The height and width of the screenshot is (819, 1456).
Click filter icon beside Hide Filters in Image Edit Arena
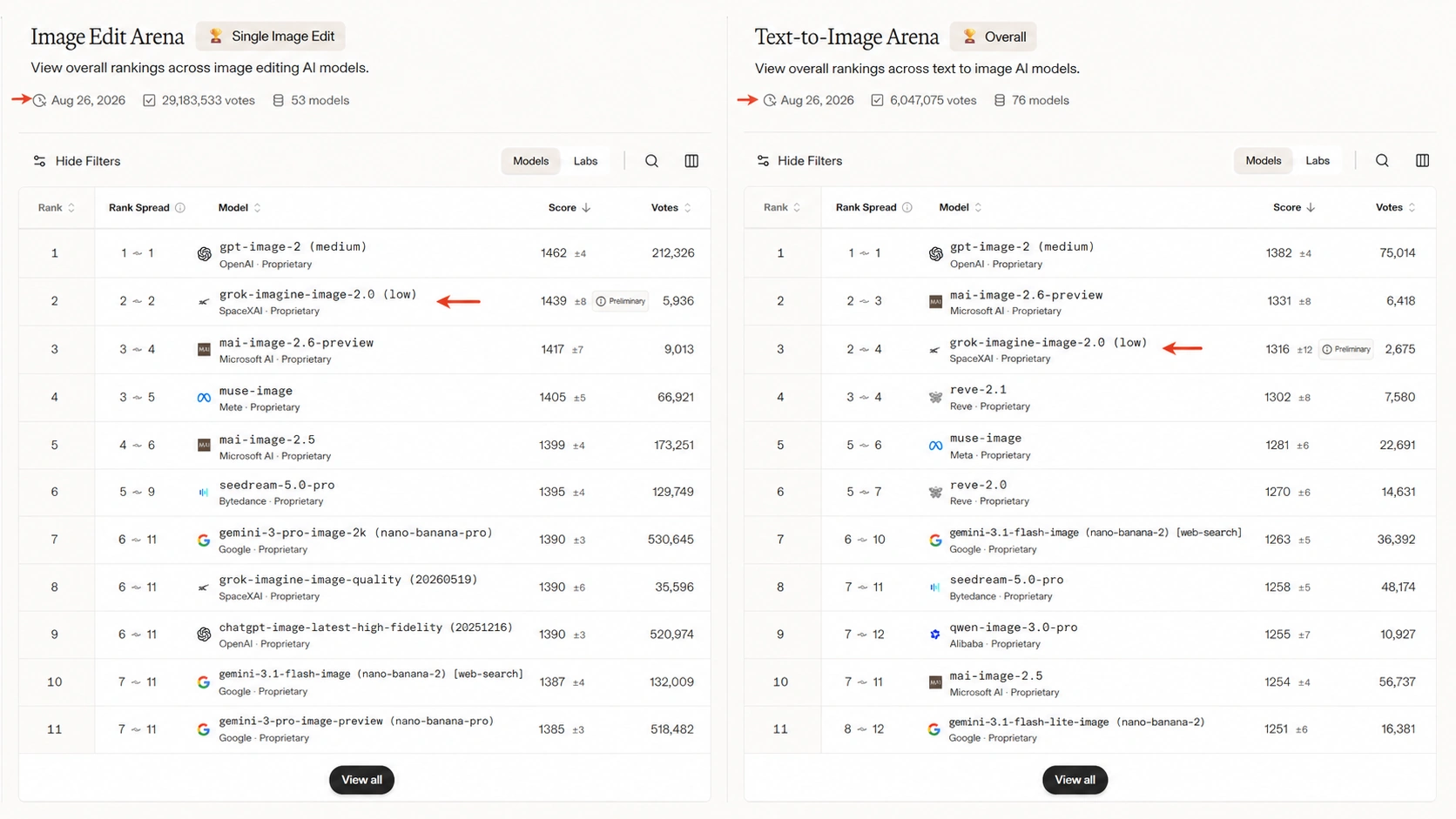click(39, 161)
